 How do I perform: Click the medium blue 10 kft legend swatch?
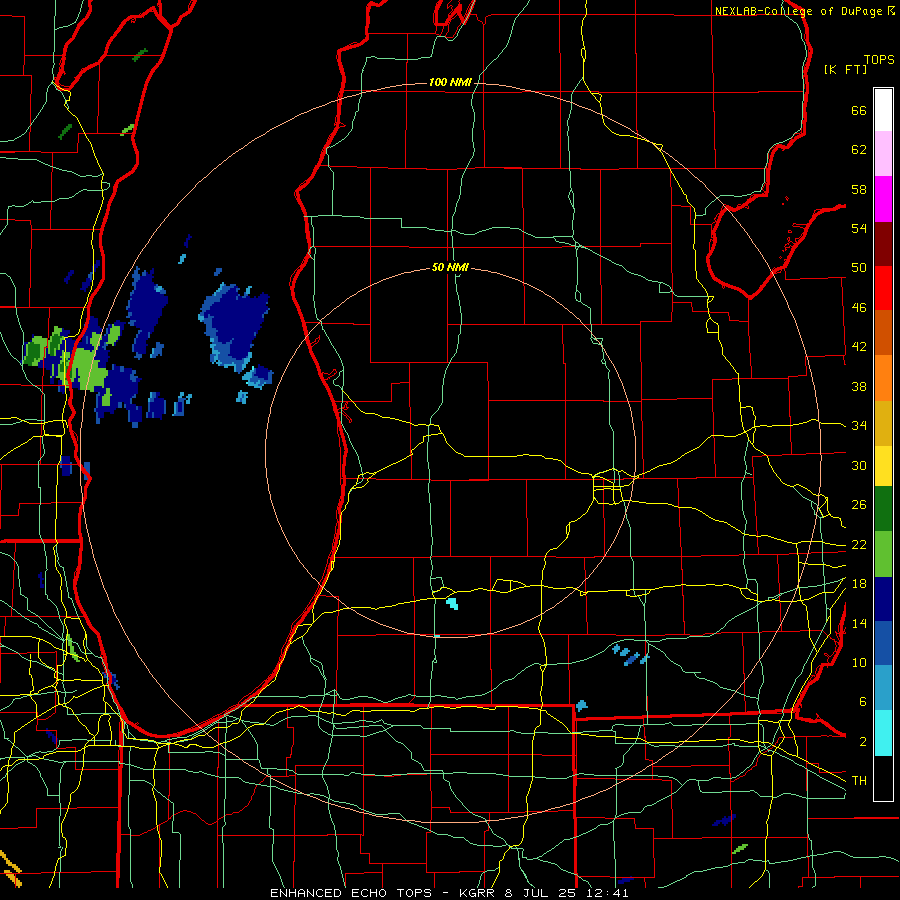[x=883, y=643]
